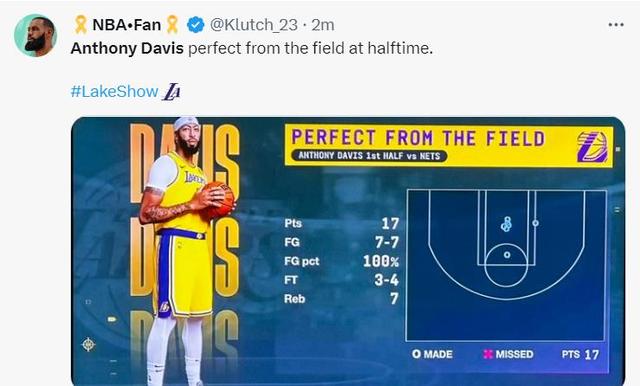
Task: Click the crosshair icon in the graphic's corner
Action: click(89, 344)
